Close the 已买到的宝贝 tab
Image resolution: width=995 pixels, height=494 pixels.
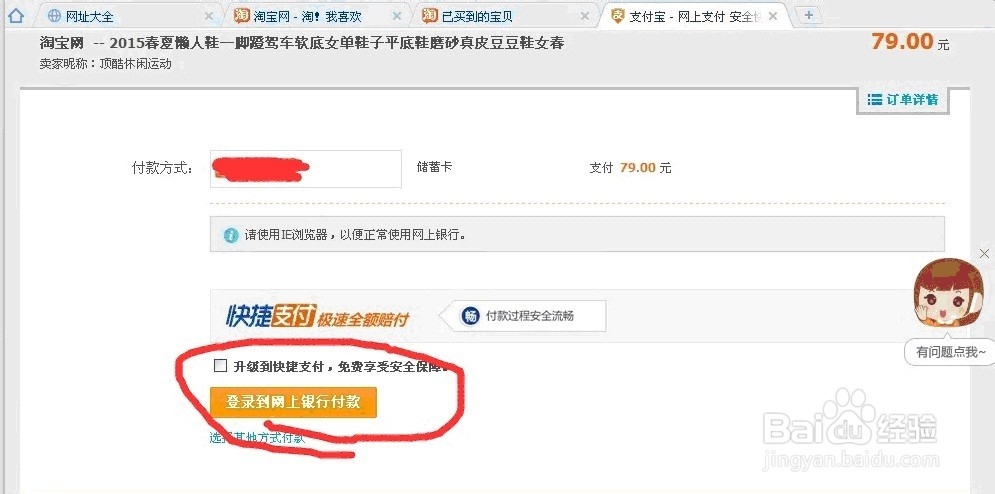point(584,17)
